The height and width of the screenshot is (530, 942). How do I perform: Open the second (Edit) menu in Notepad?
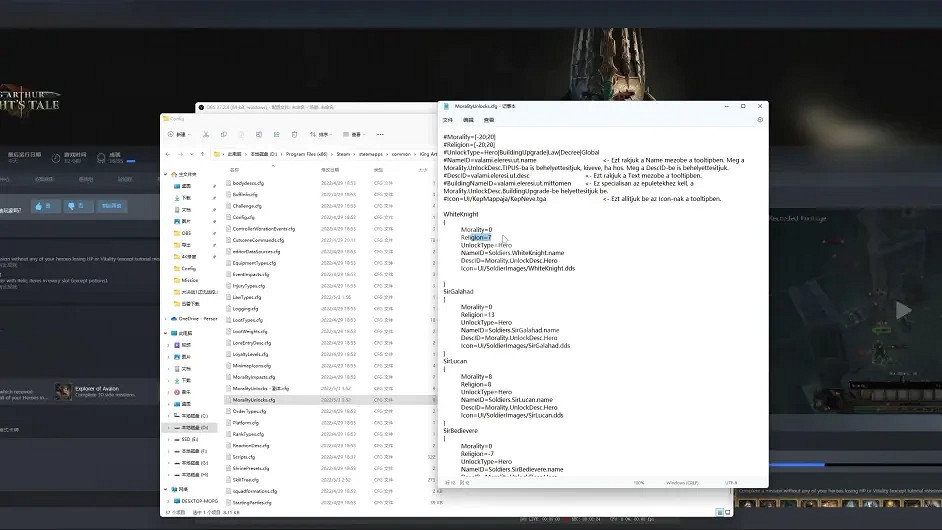click(468, 119)
